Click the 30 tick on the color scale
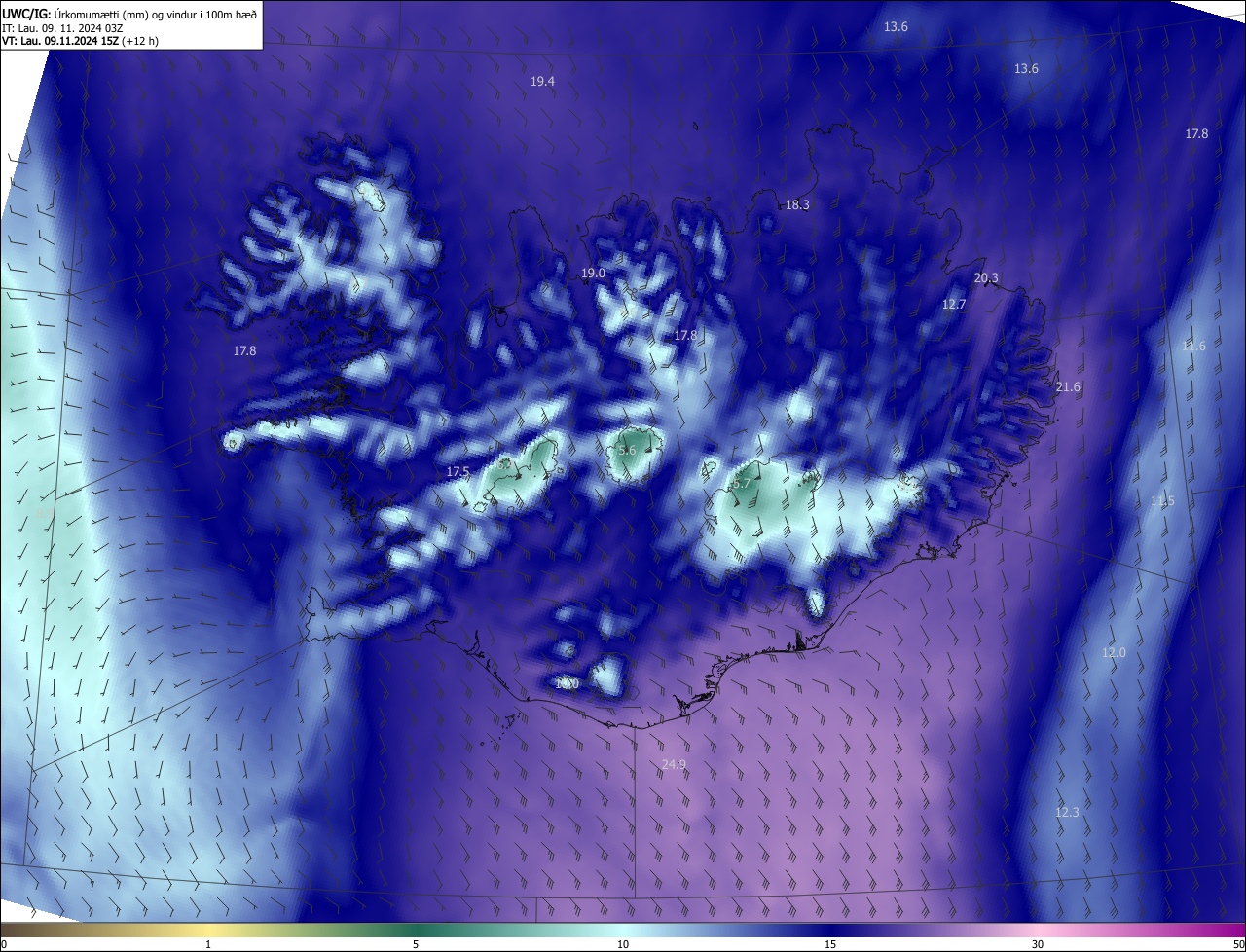The height and width of the screenshot is (952, 1246). click(x=1038, y=944)
